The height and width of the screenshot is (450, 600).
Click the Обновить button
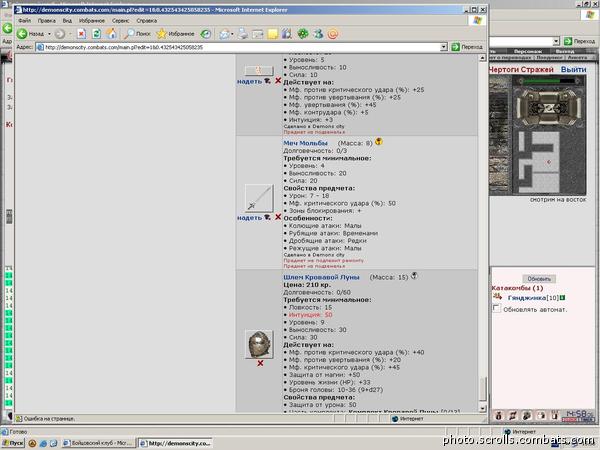(x=539, y=279)
